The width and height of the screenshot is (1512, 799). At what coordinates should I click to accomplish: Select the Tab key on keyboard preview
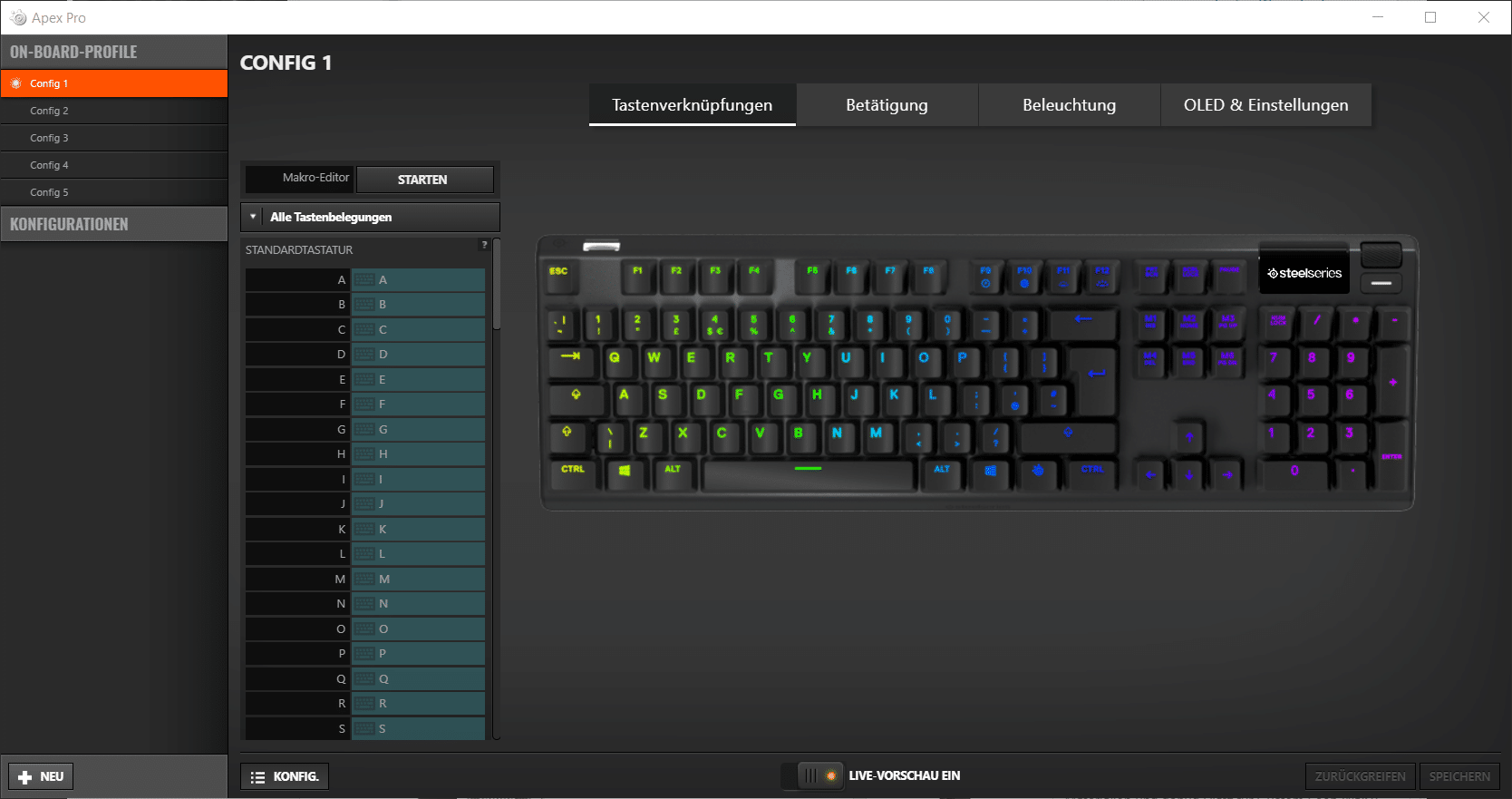[571, 360]
